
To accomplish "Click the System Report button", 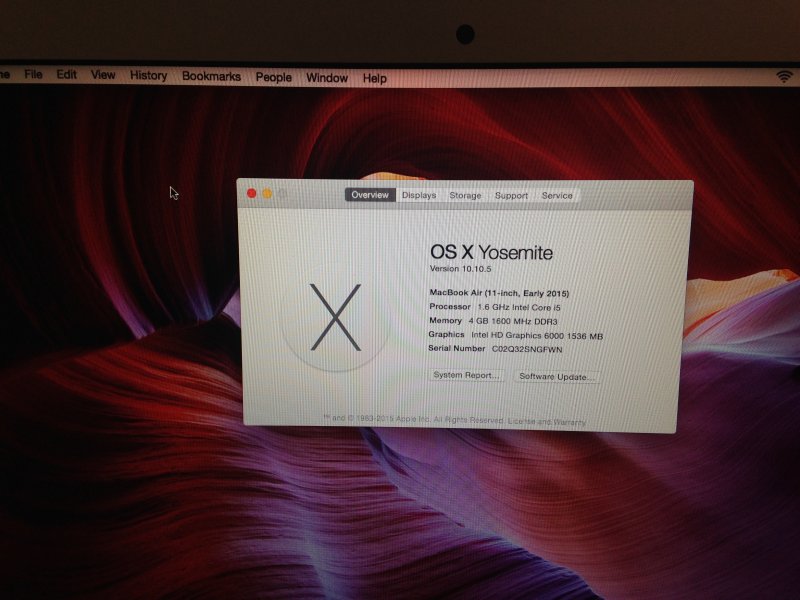I will click(465, 375).
